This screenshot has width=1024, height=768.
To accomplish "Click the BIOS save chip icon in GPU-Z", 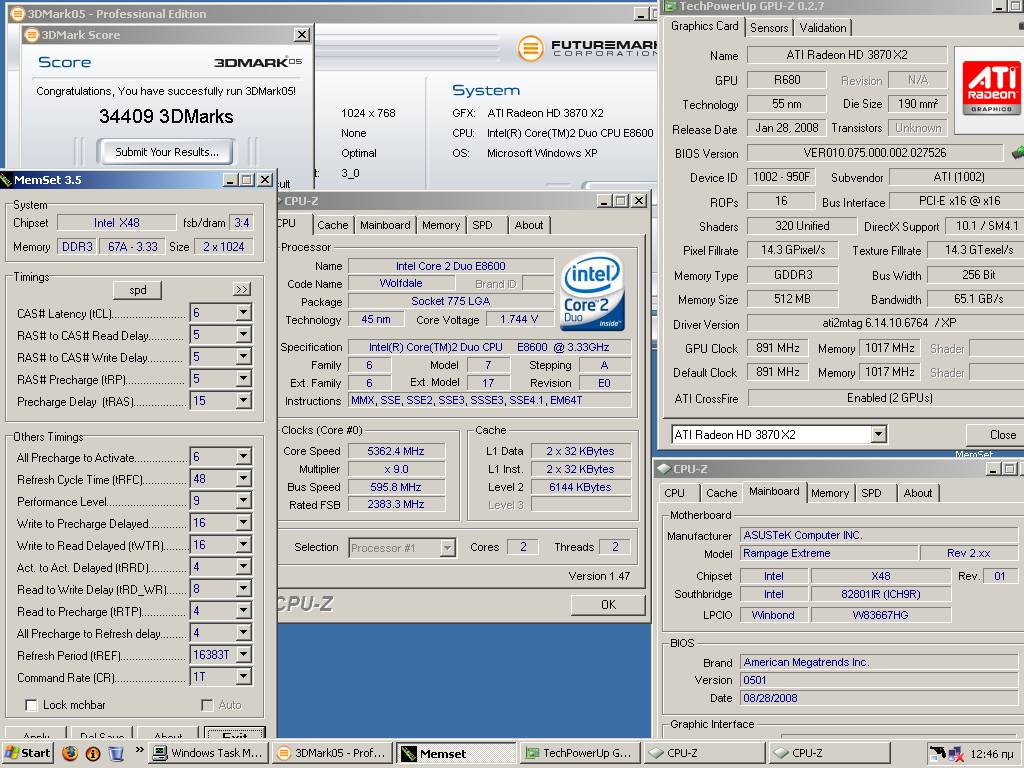I will (x=1017, y=153).
